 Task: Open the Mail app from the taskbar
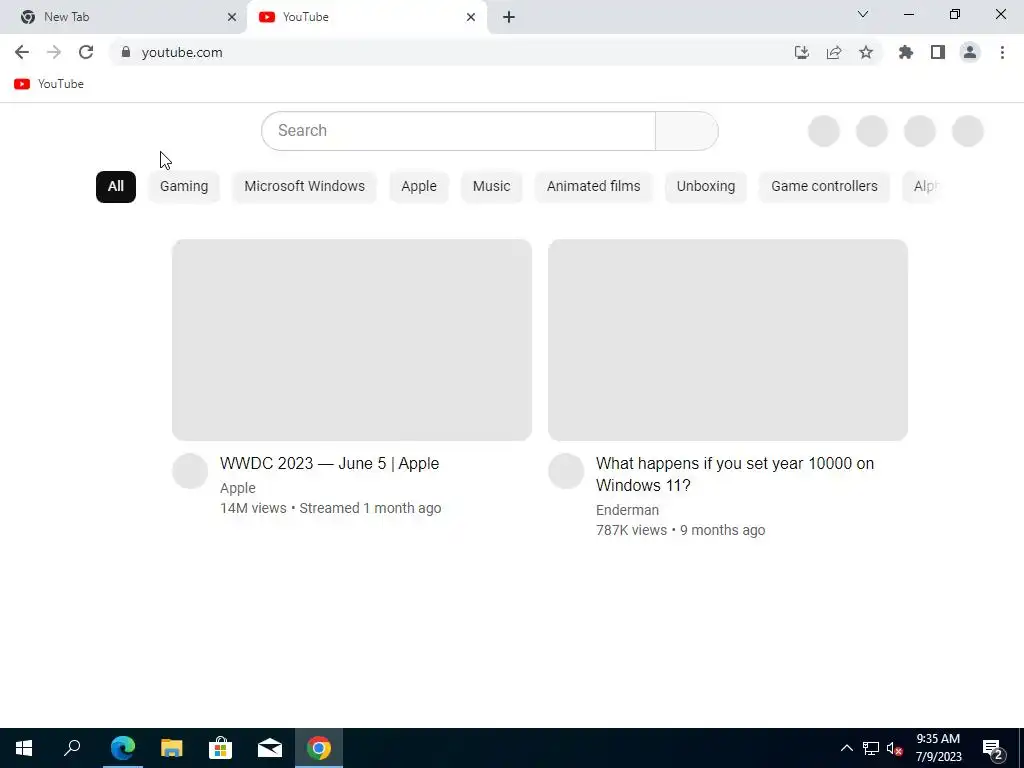point(270,748)
